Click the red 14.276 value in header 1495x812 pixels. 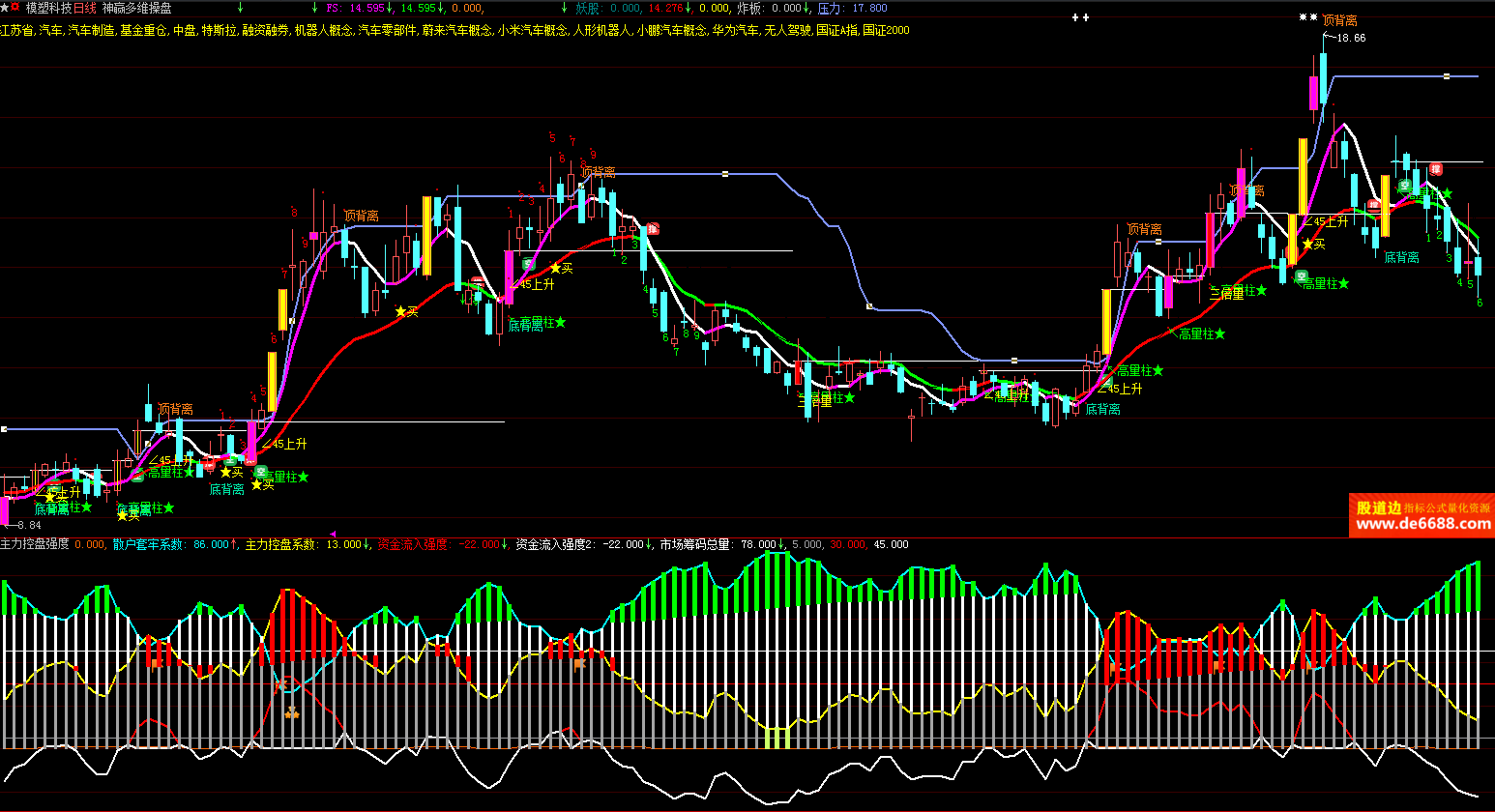pyautogui.click(x=665, y=8)
